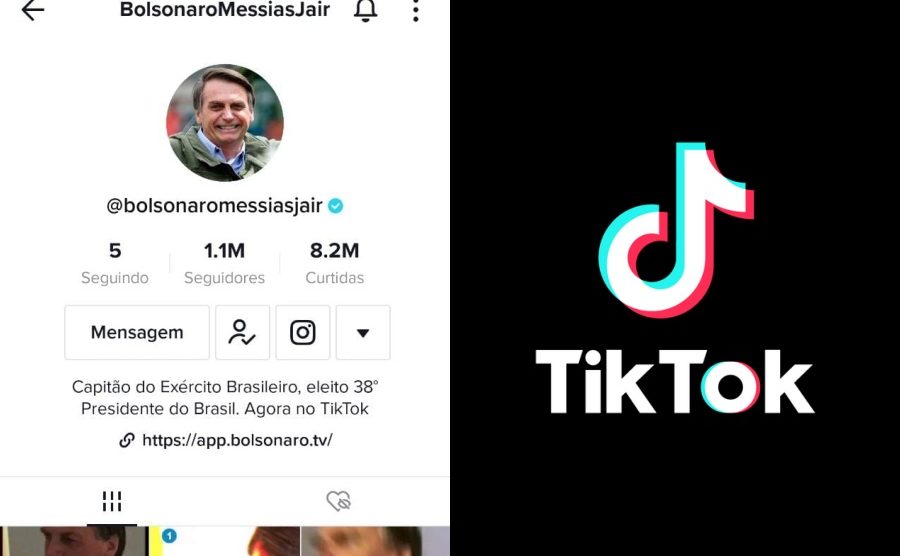Viewport: 900px width, 556px height.
Task: Open the app.bolsonaro.tv link
Action: [237, 440]
